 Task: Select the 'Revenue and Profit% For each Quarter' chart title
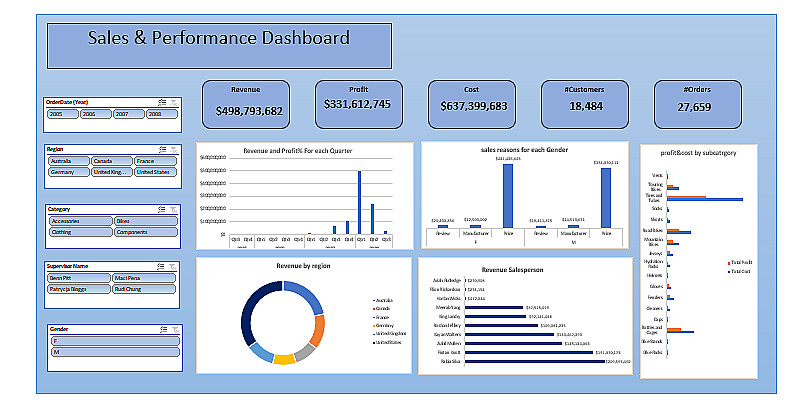pos(298,151)
